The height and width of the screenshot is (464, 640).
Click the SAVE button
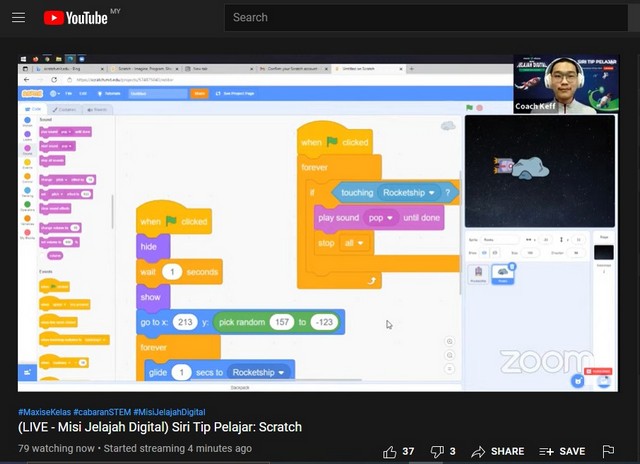[x=562, y=451]
